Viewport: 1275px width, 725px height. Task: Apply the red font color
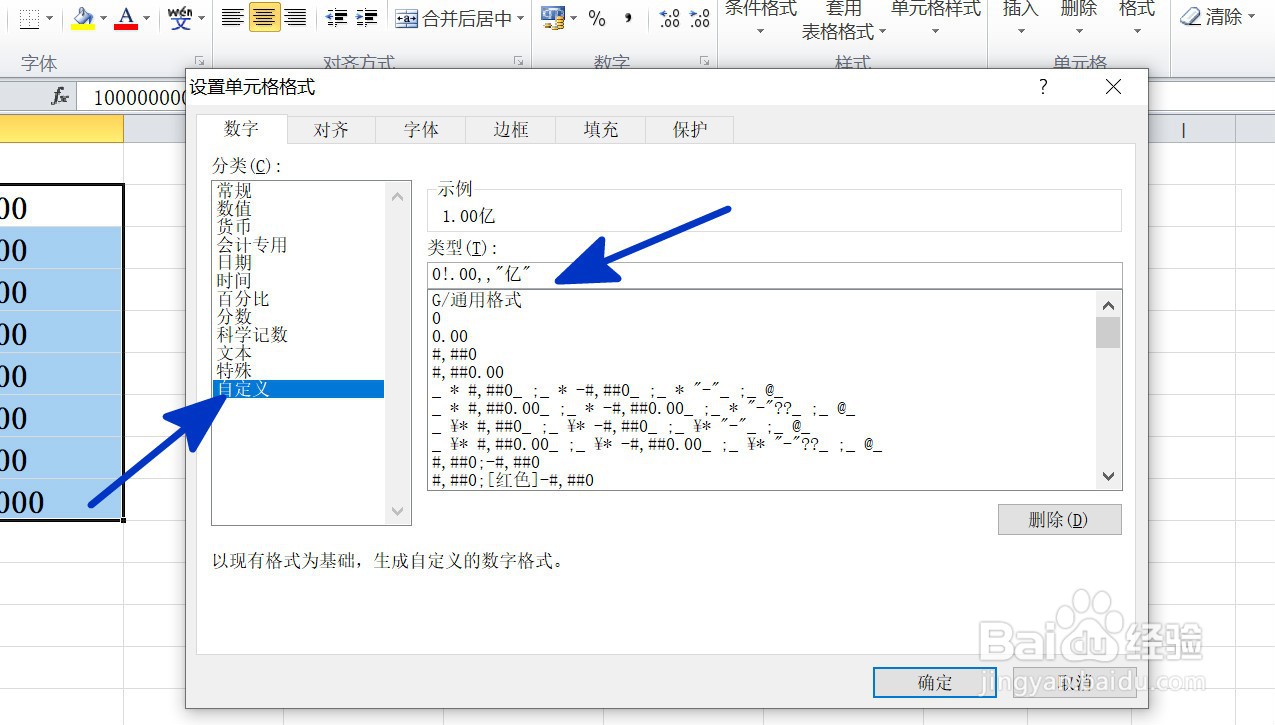tap(126, 17)
